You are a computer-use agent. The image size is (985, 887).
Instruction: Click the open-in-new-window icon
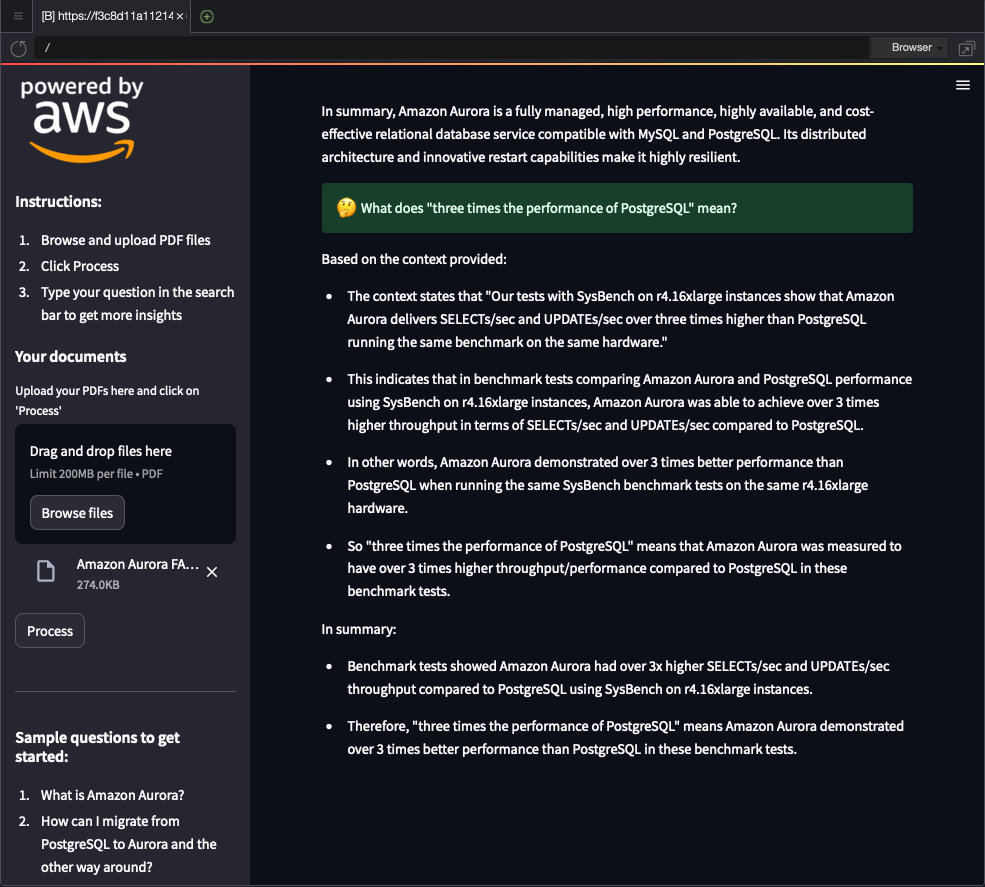click(966, 48)
